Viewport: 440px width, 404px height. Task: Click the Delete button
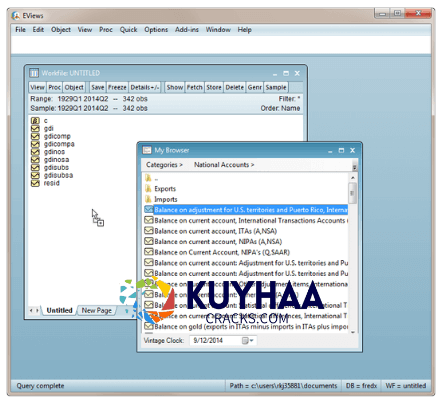(x=235, y=87)
